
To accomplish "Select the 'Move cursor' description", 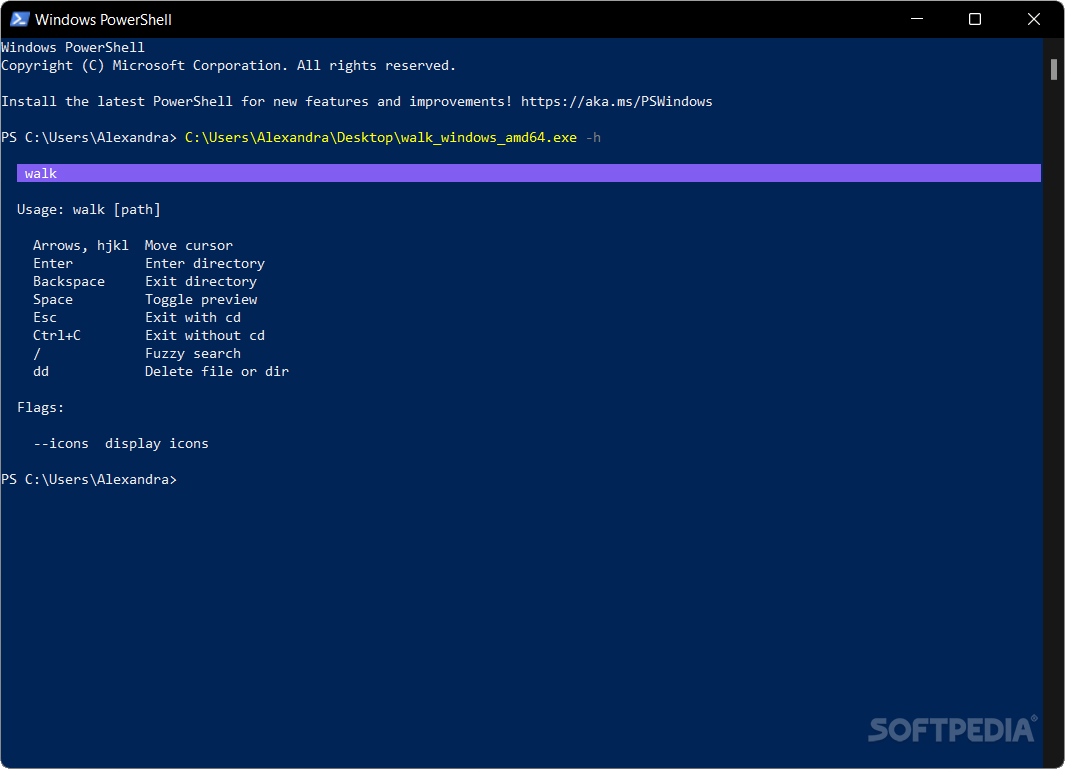I will (189, 245).
